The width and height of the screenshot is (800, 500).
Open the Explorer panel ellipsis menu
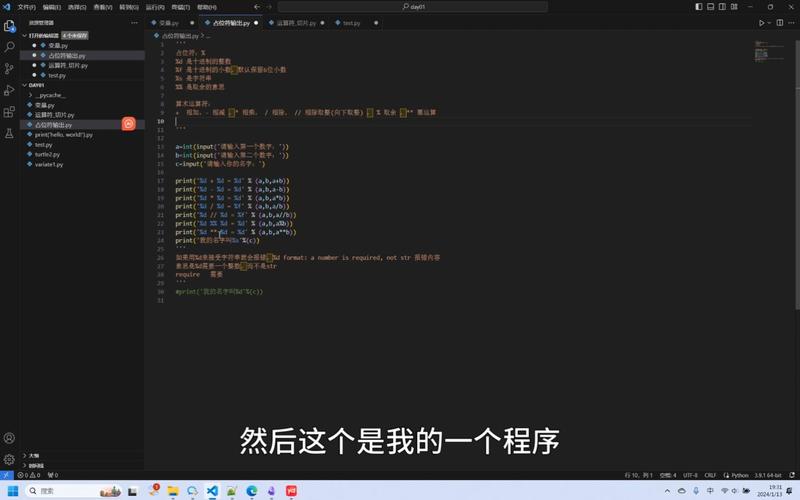[x=134, y=23]
